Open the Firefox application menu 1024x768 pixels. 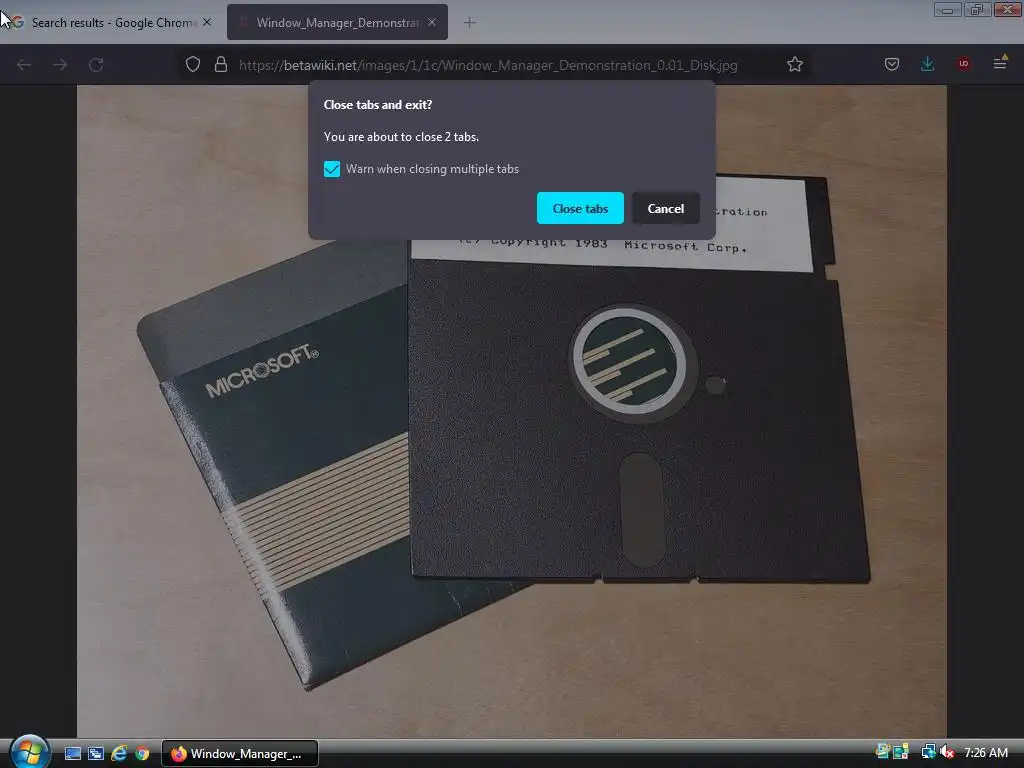click(1000, 63)
